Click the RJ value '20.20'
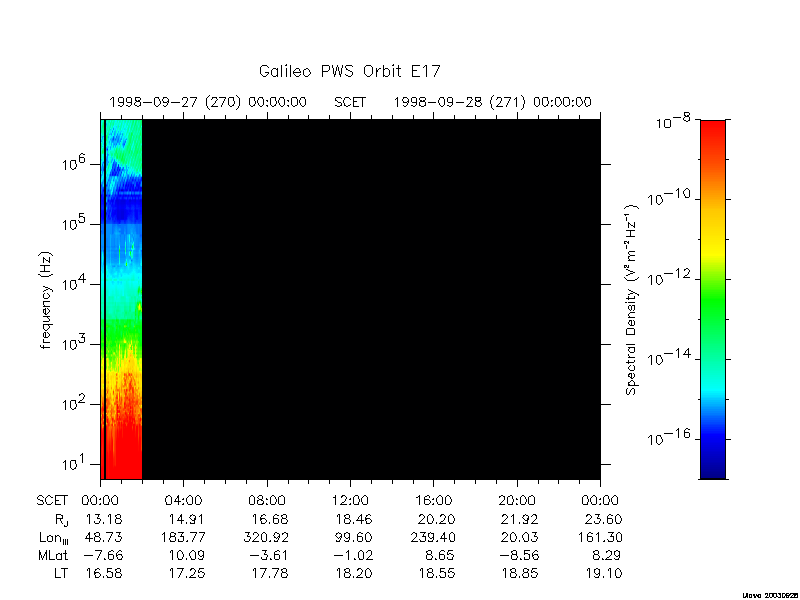800x600 pixels. [436, 519]
